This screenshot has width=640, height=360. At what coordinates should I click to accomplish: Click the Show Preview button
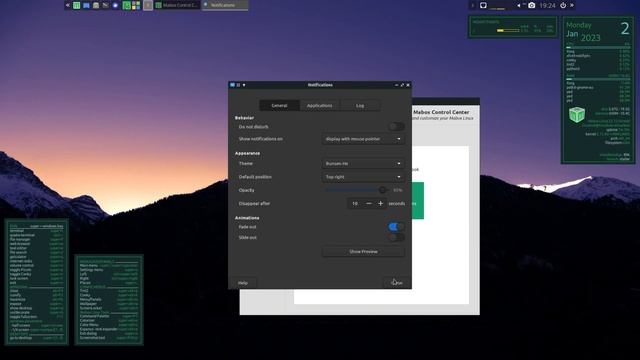363,251
